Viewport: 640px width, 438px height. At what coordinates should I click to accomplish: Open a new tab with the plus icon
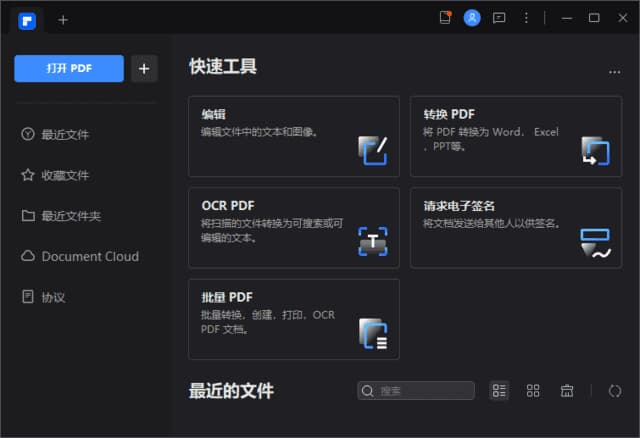63,19
